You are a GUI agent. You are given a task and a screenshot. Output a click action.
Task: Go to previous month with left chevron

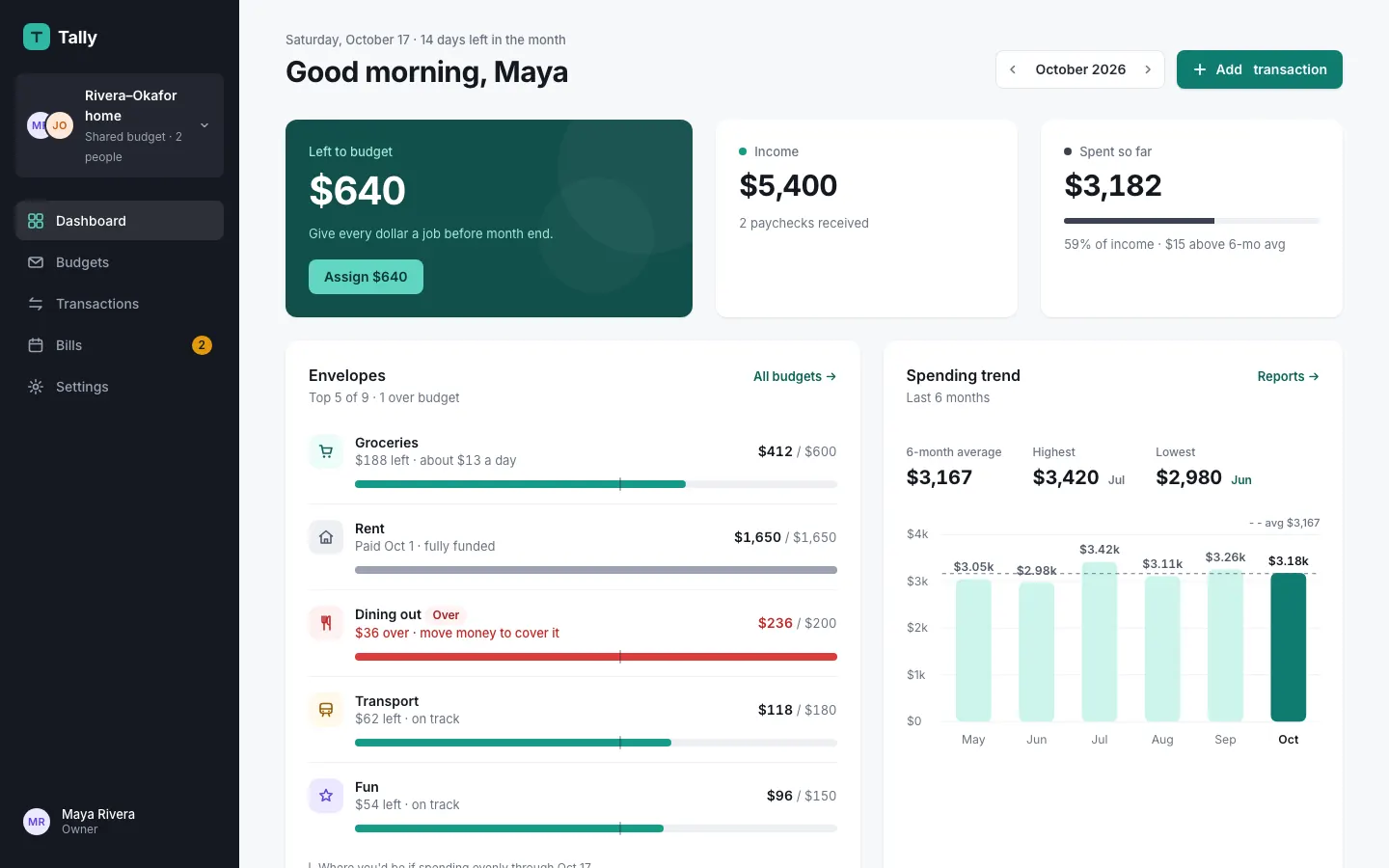click(1013, 69)
